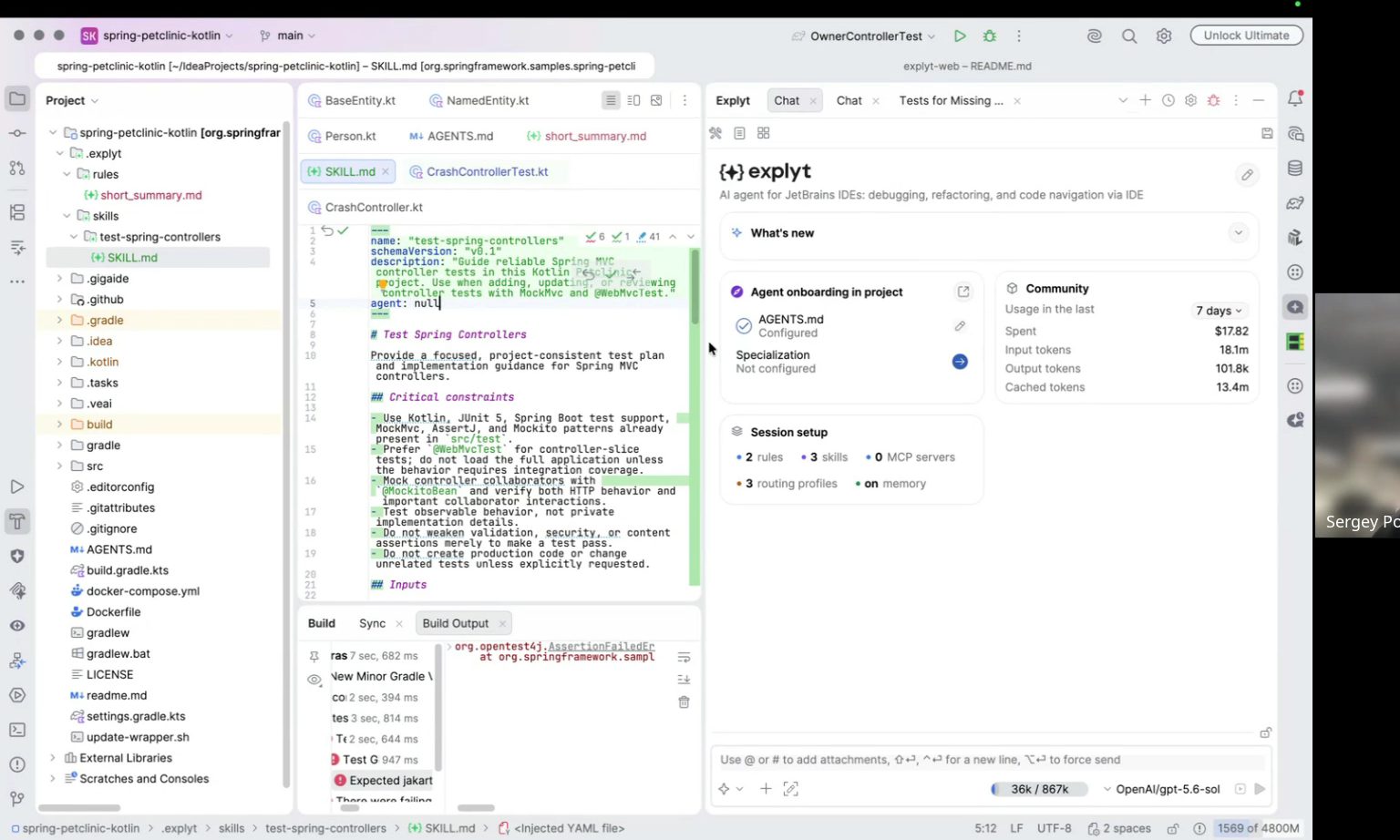This screenshot has width=1400, height=840.
Task: Expand the External Libraries node
Action: click(x=52, y=758)
